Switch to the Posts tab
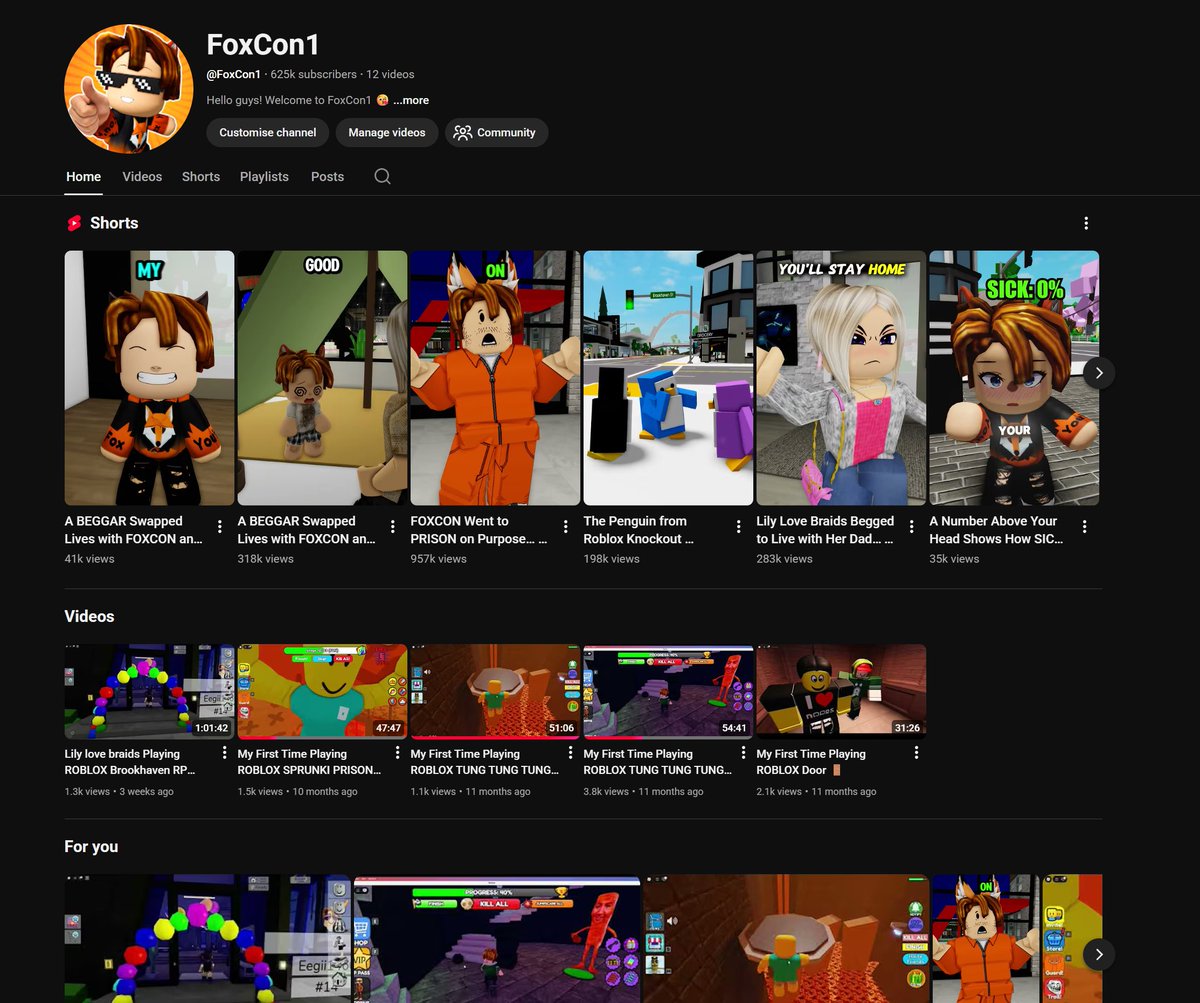The image size is (1200, 1003). [327, 176]
